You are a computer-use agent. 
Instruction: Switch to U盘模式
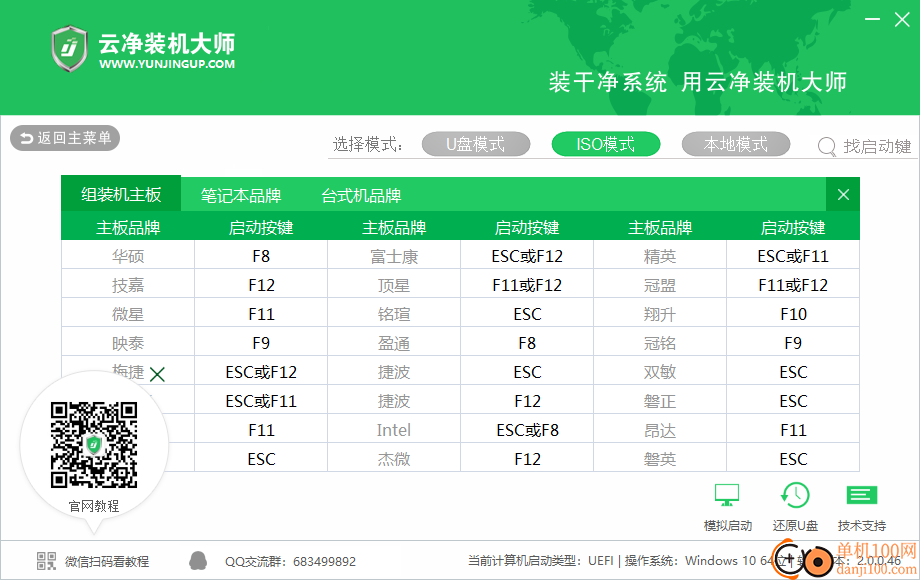point(476,144)
